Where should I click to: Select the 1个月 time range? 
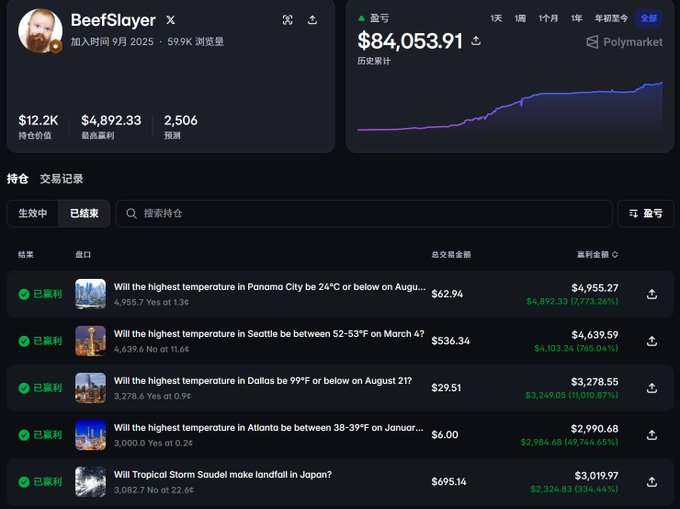click(x=548, y=18)
